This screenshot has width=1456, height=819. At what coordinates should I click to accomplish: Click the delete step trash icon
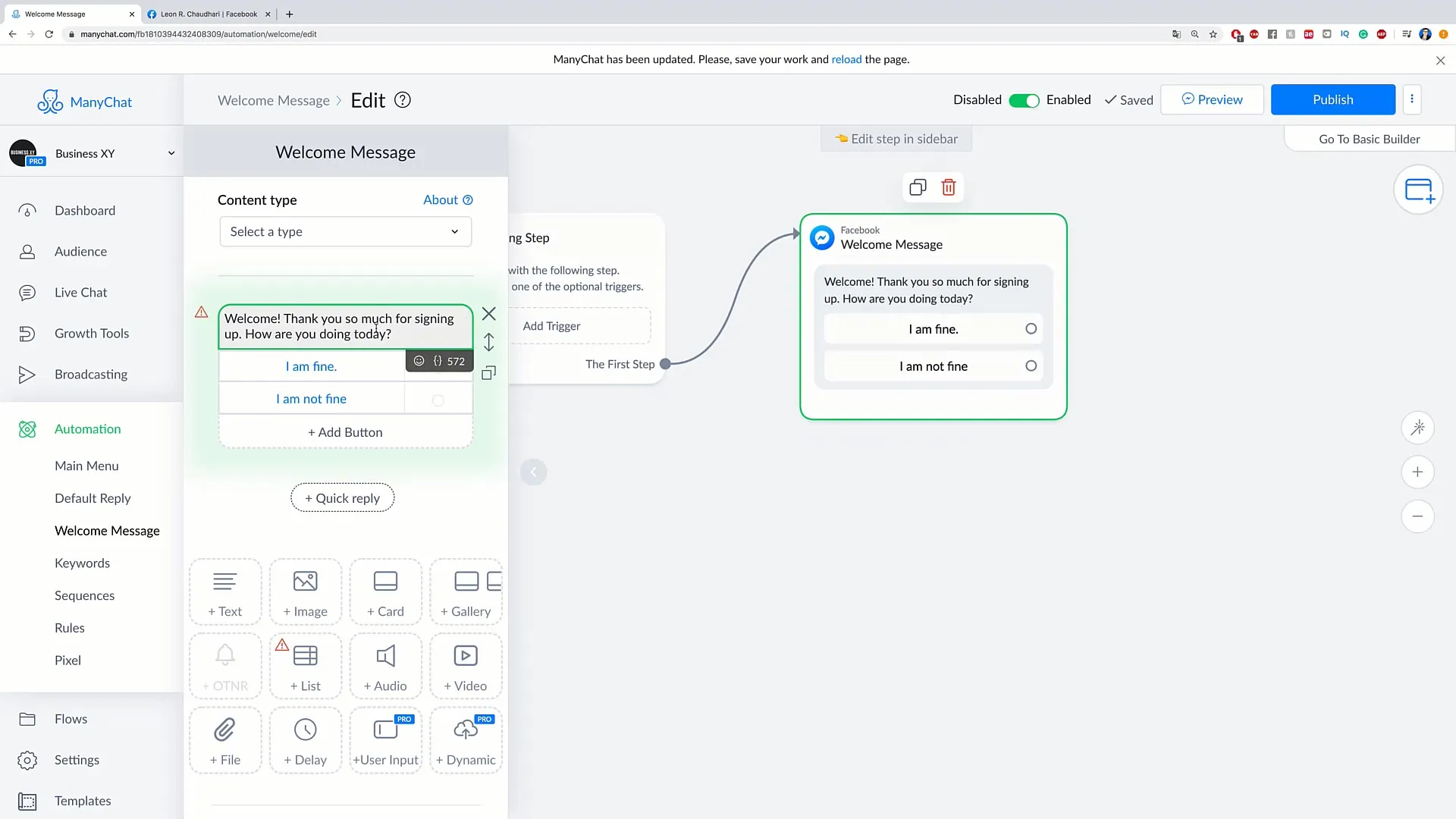click(x=948, y=188)
